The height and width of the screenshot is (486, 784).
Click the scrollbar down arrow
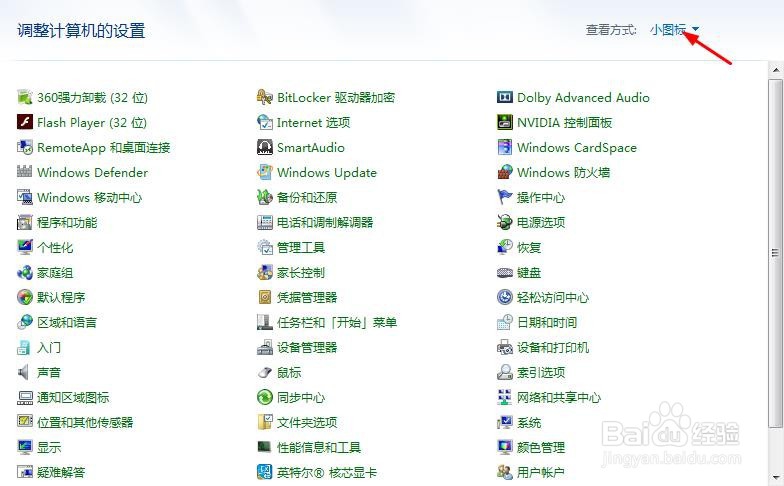tap(776, 478)
